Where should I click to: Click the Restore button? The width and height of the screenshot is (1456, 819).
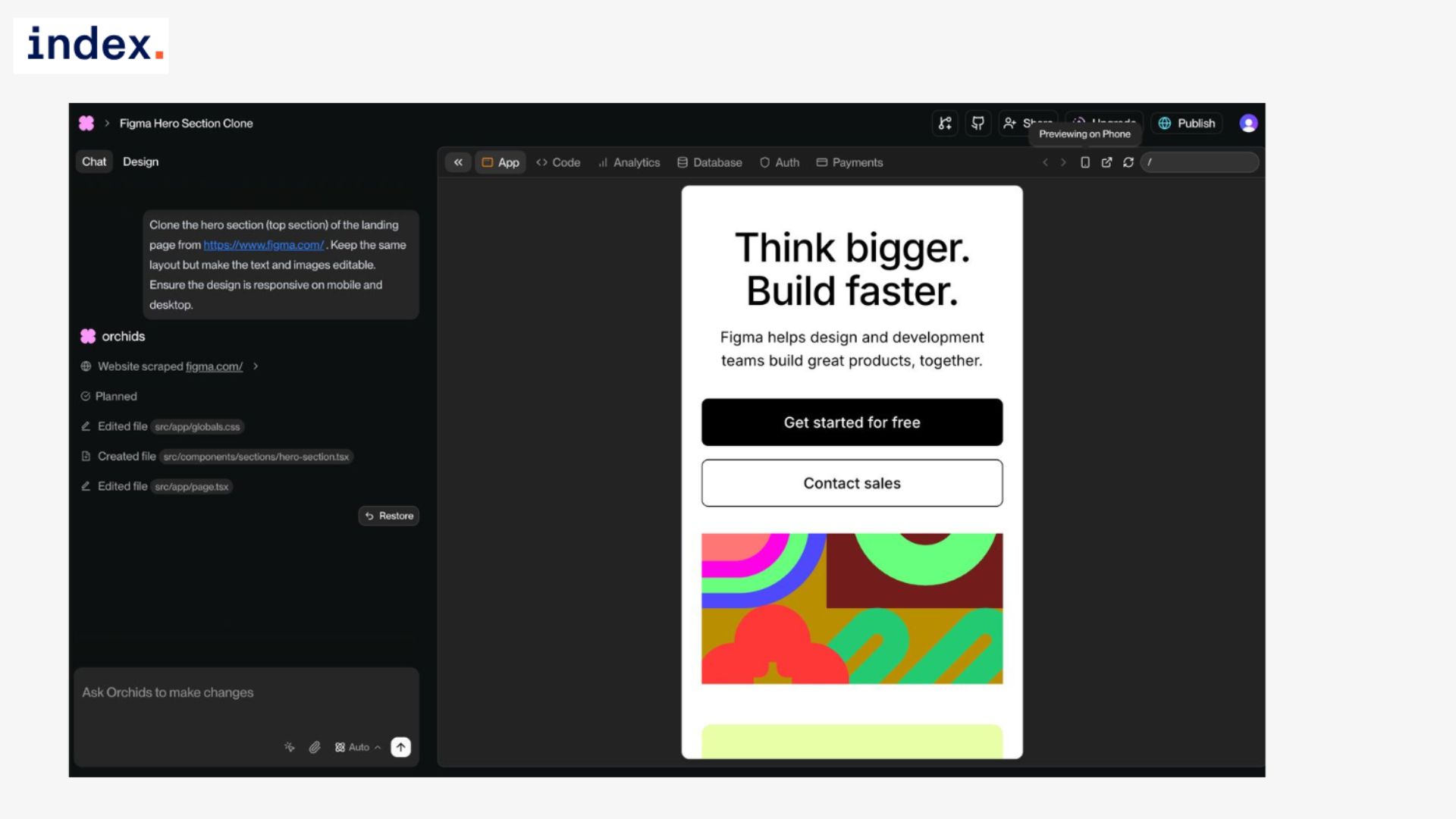coord(389,516)
